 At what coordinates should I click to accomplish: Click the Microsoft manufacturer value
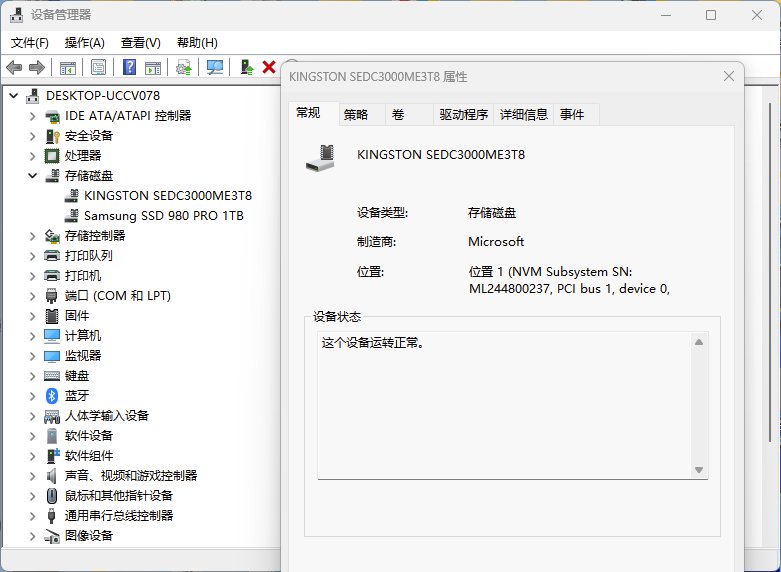[496, 242]
